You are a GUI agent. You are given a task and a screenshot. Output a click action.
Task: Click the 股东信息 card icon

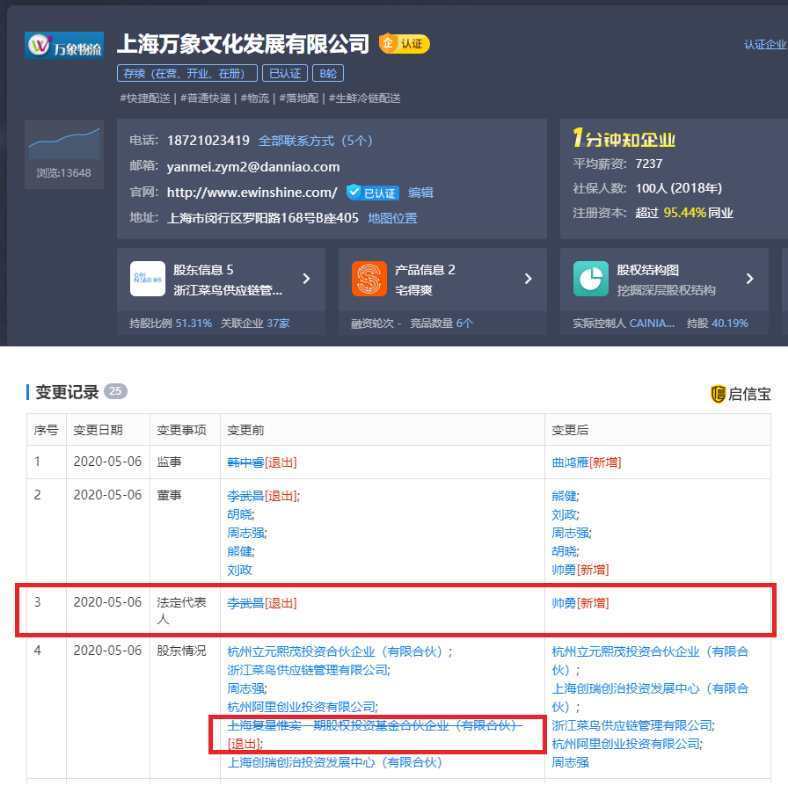(147, 279)
